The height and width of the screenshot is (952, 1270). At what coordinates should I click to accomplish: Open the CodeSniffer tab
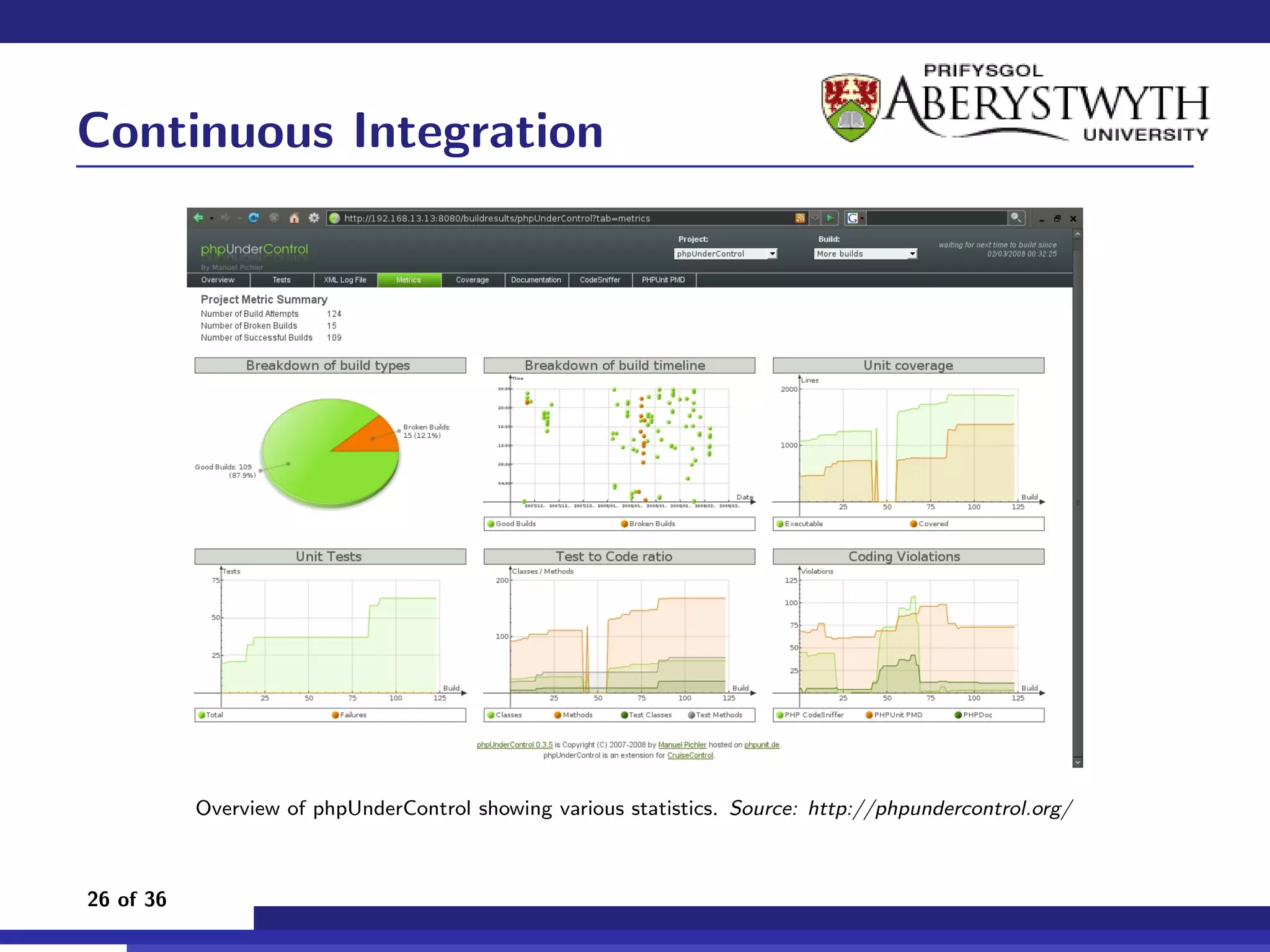(600, 280)
